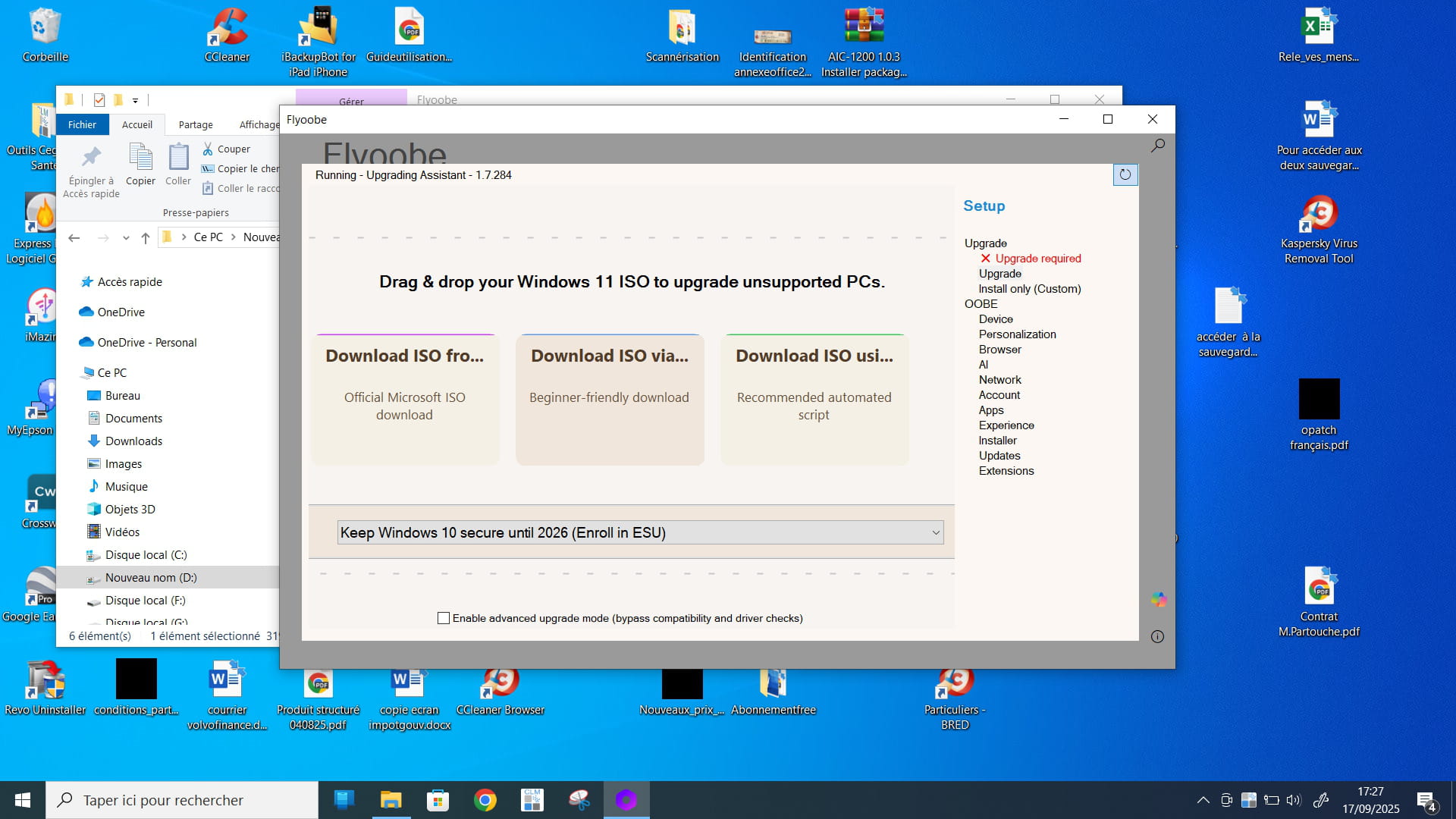Click Flyoobe purple taskbar icon
Image resolution: width=1456 pixels, height=819 pixels.
[x=626, y=800]
